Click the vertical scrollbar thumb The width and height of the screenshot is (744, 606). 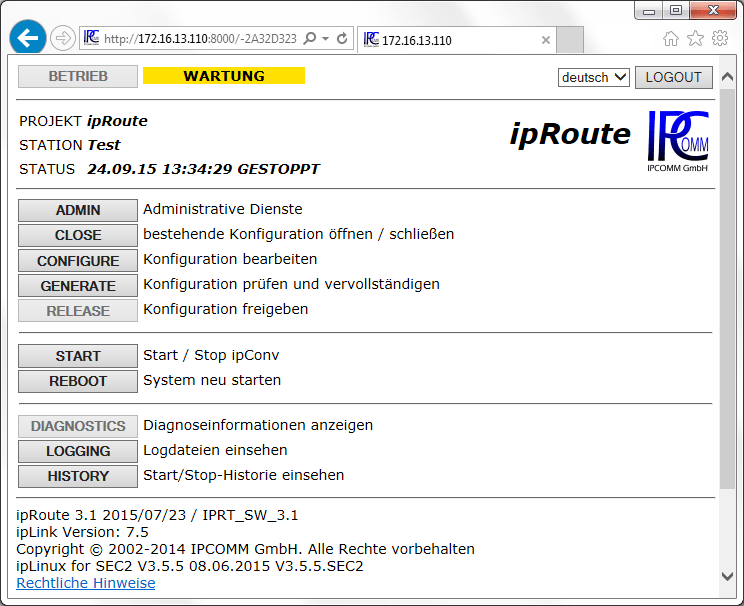pos(727,289)
